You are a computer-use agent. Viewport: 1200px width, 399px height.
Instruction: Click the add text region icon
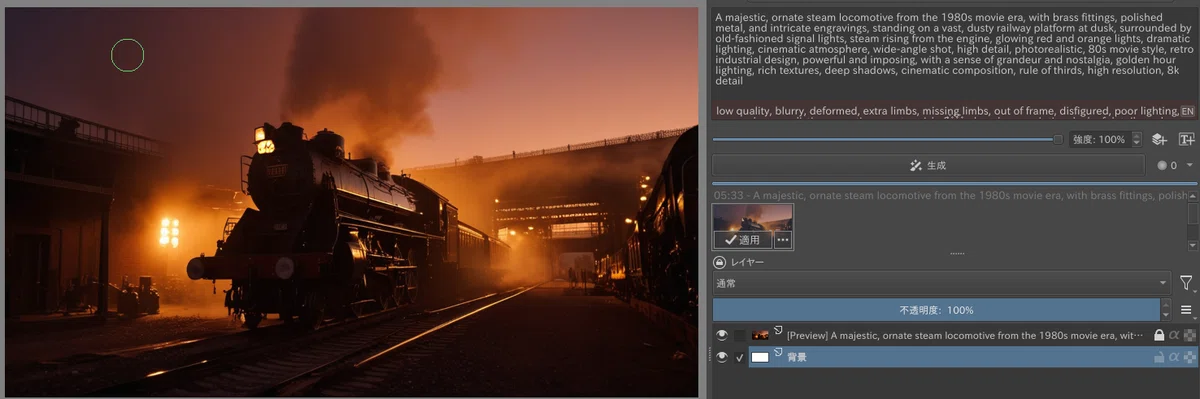pos(1187,139)
